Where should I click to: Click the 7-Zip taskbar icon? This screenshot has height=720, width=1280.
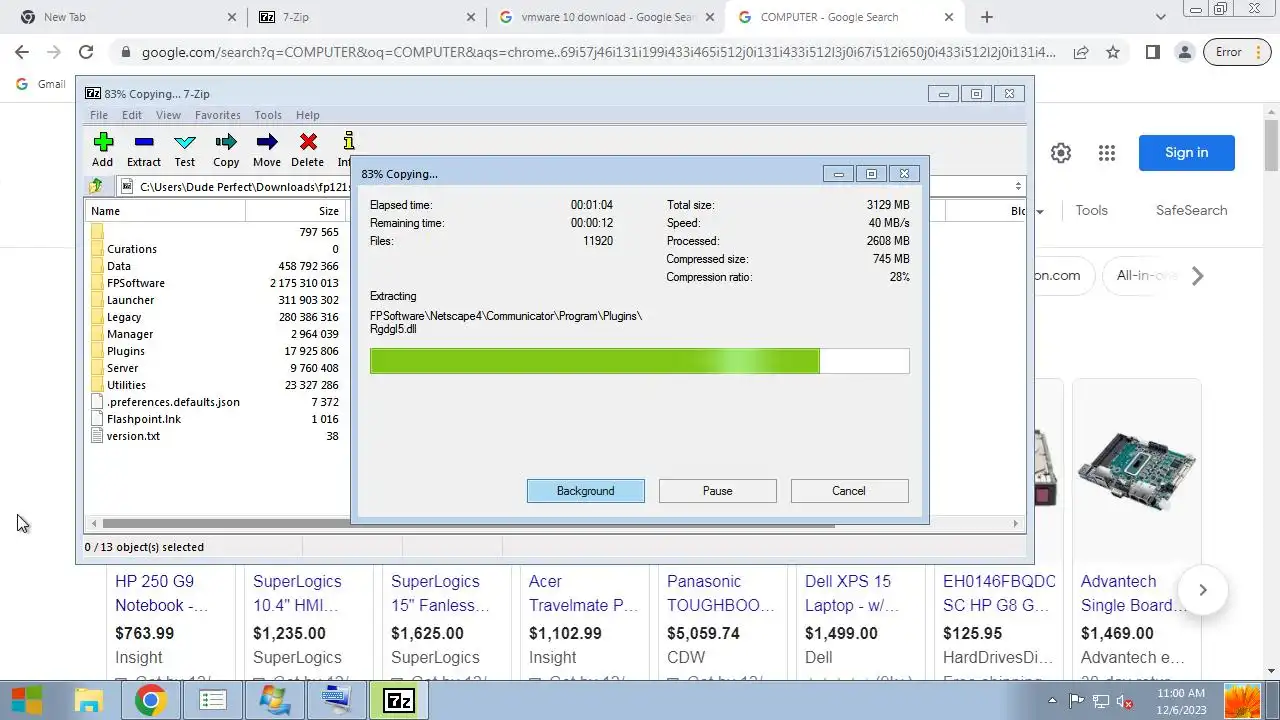click(x=399, y=700)
